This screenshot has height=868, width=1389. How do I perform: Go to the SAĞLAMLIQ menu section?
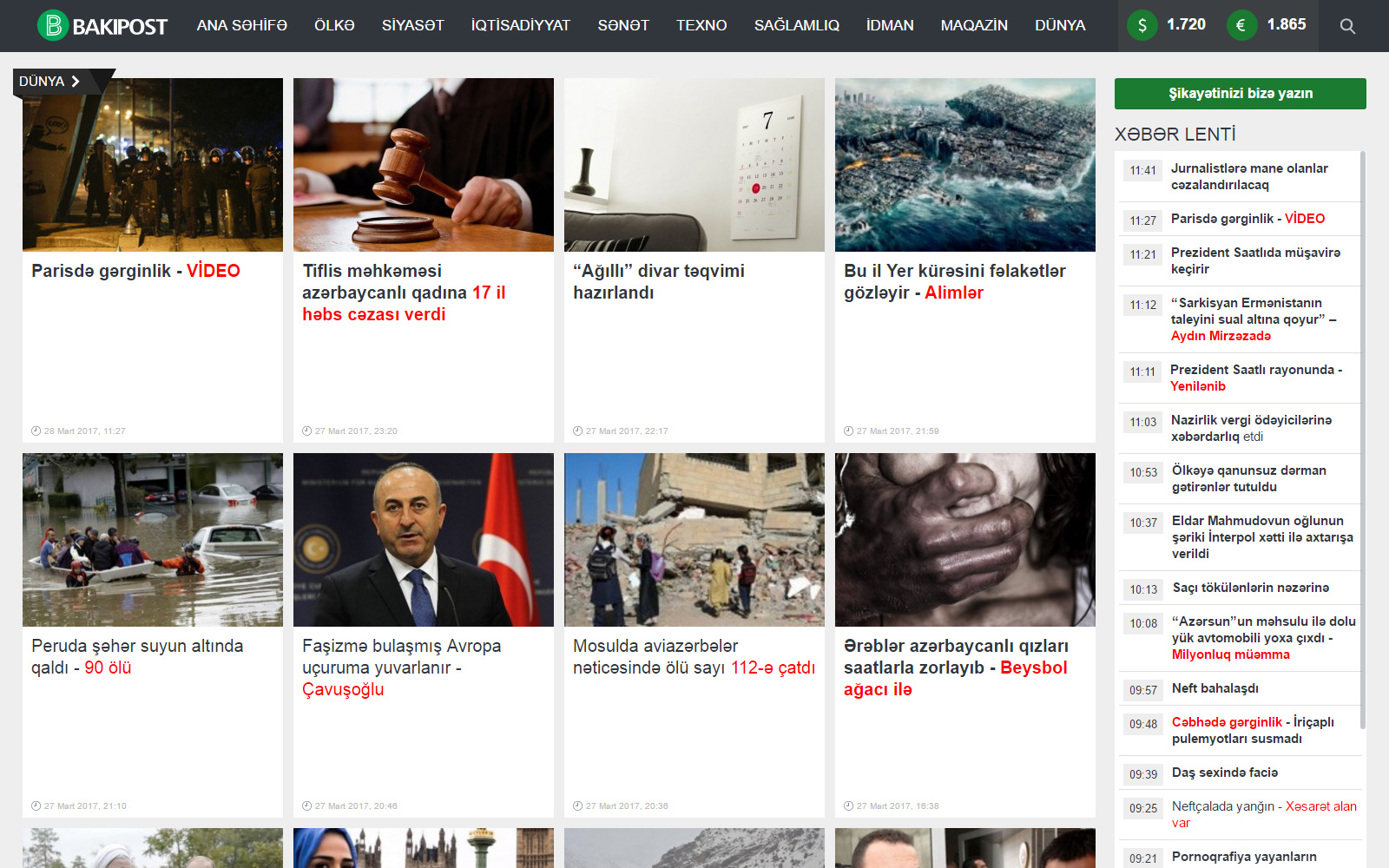click(796, 26)
